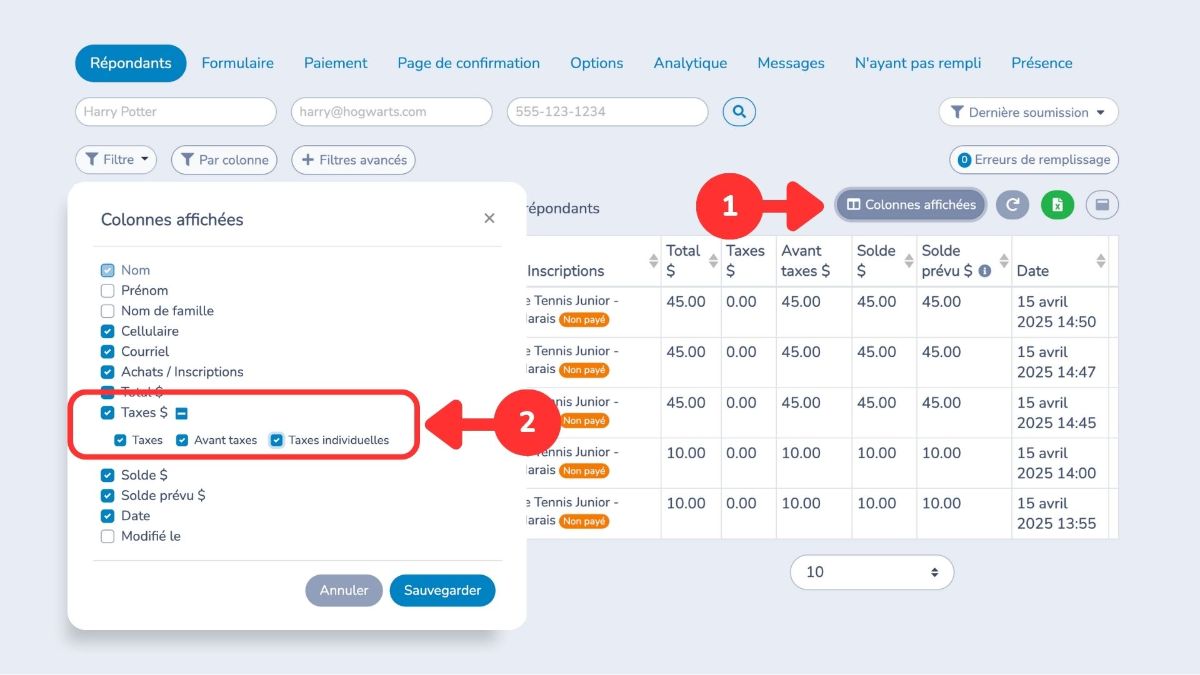Uncheck the Date column
Screen dimensions: 1200x675
[x=107, y=516]
